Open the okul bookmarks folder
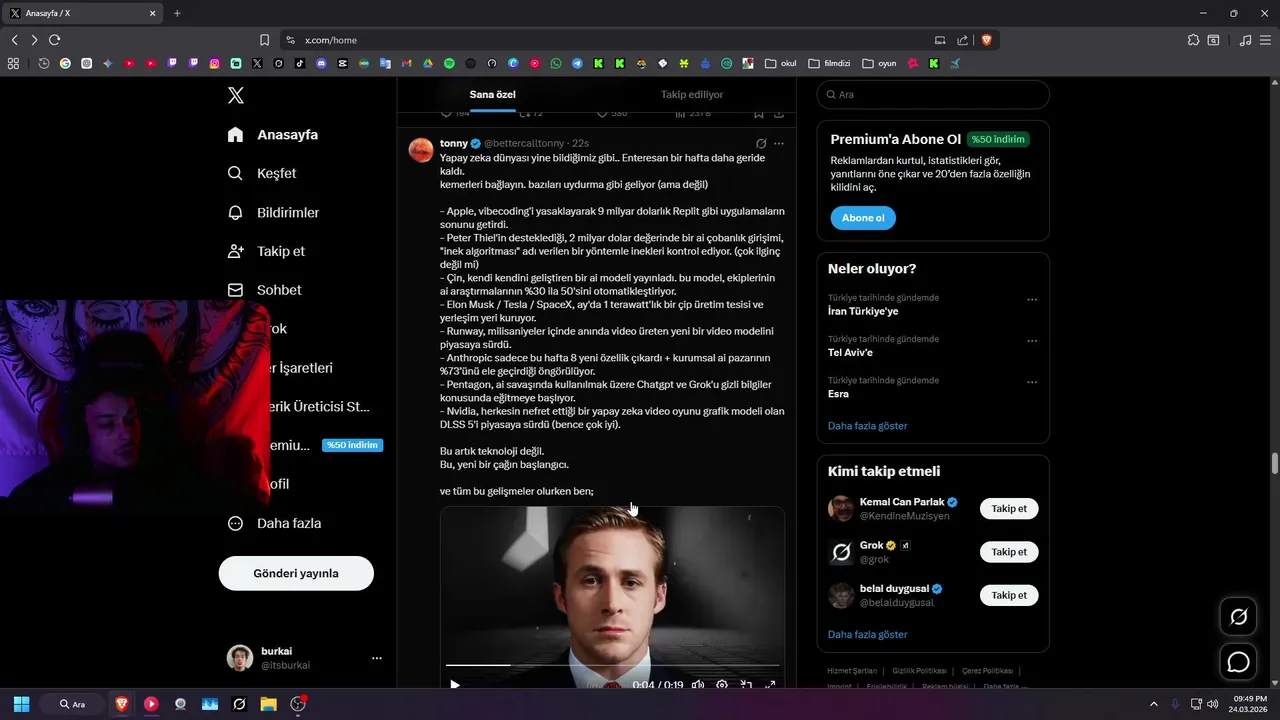The height and width of the screenshot is (720, 1280). pyautogui.click(x=781, y=63)
